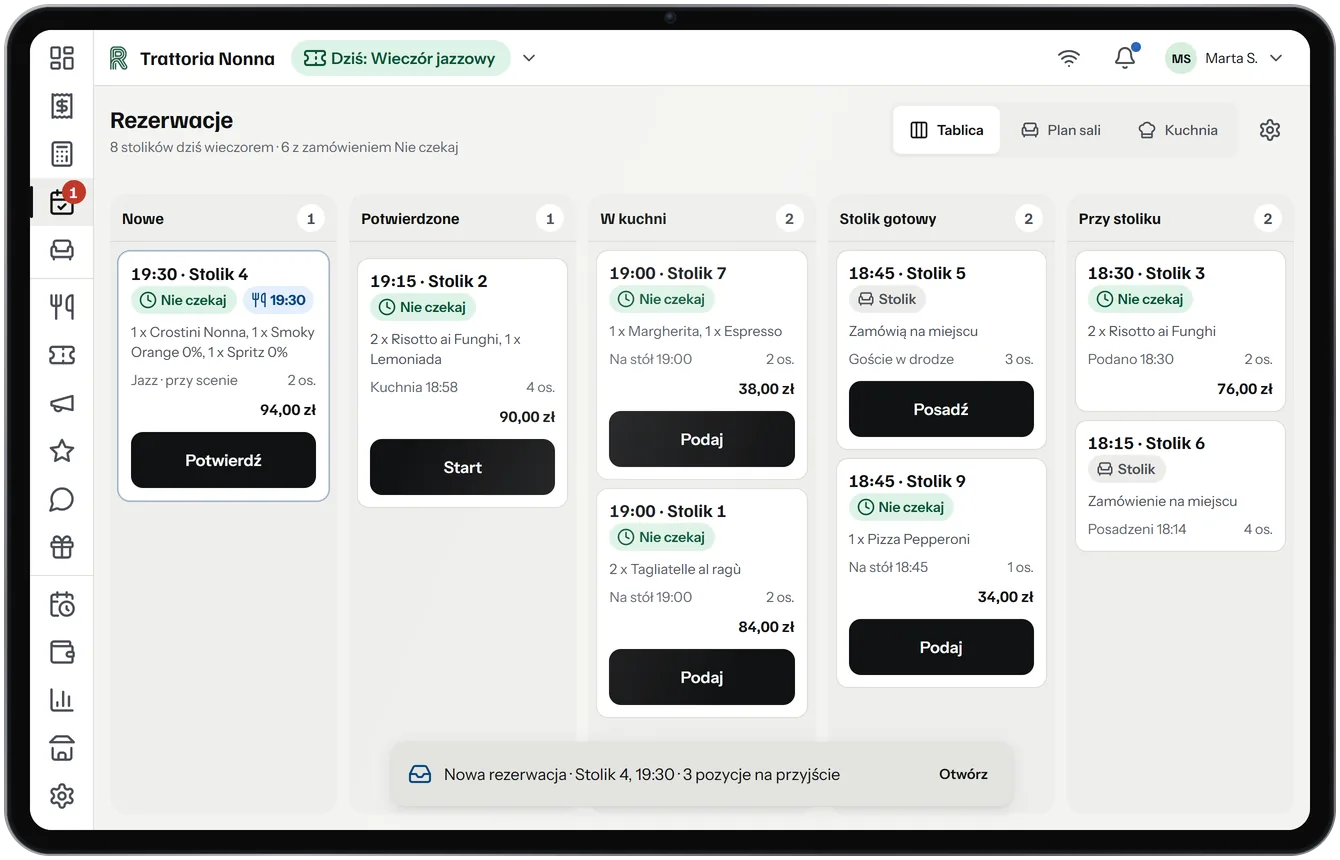Click the ticket icon in the sidebar

click(62, 355)
